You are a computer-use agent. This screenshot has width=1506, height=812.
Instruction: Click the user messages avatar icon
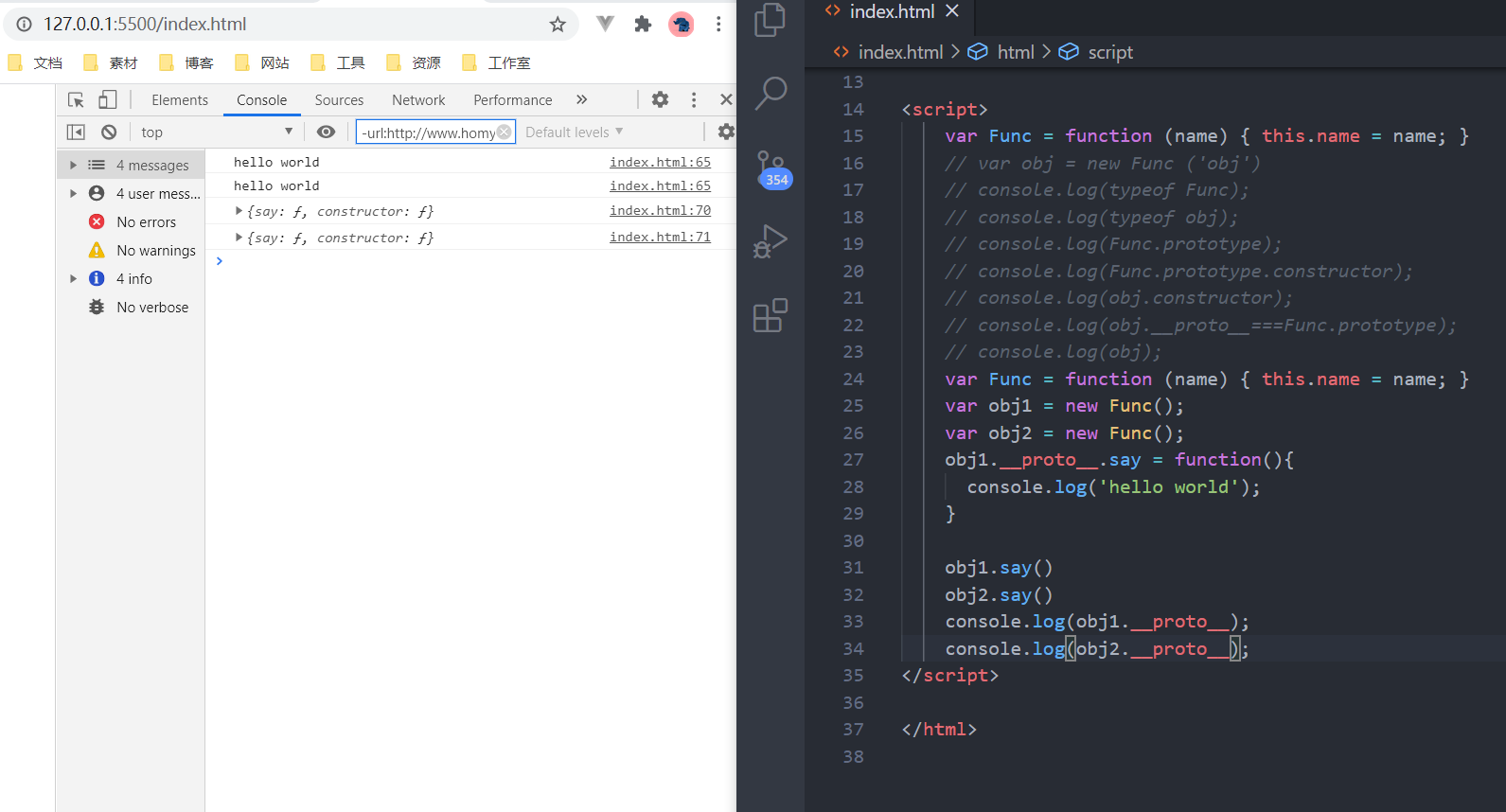pyautogui.click(x=97, y=193)
